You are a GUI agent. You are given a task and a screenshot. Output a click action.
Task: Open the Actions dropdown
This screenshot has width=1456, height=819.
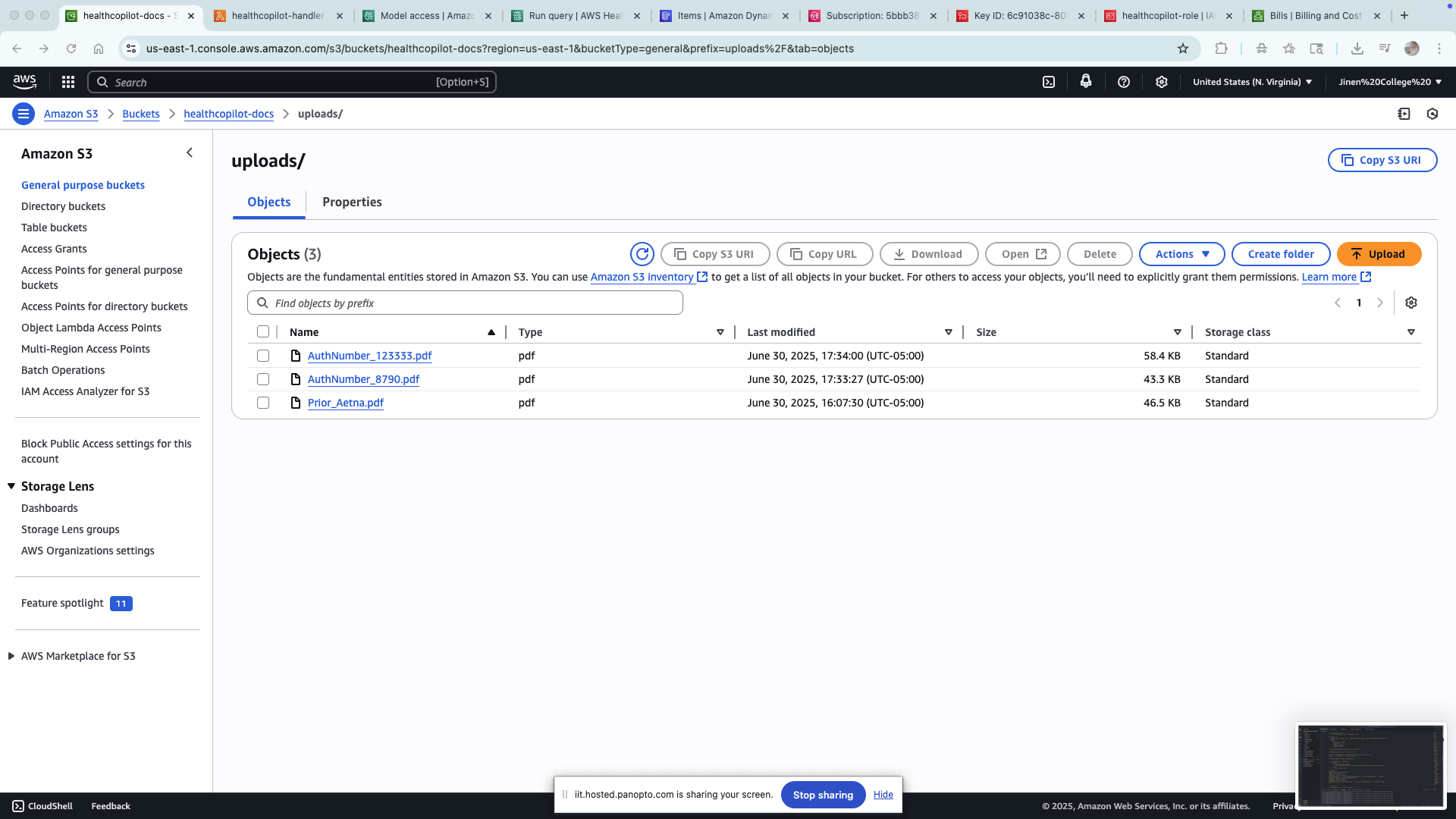click(1181, 254)
